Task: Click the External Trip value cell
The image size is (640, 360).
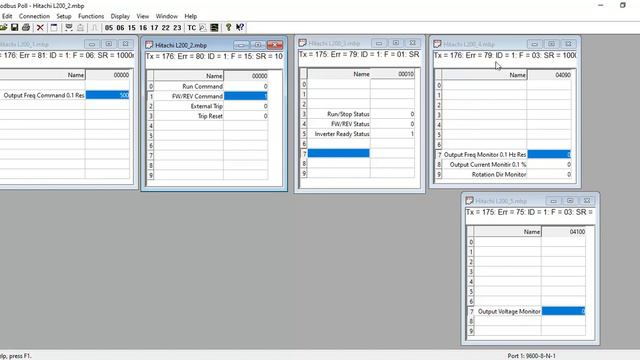Action: click(x=246, y=106)
